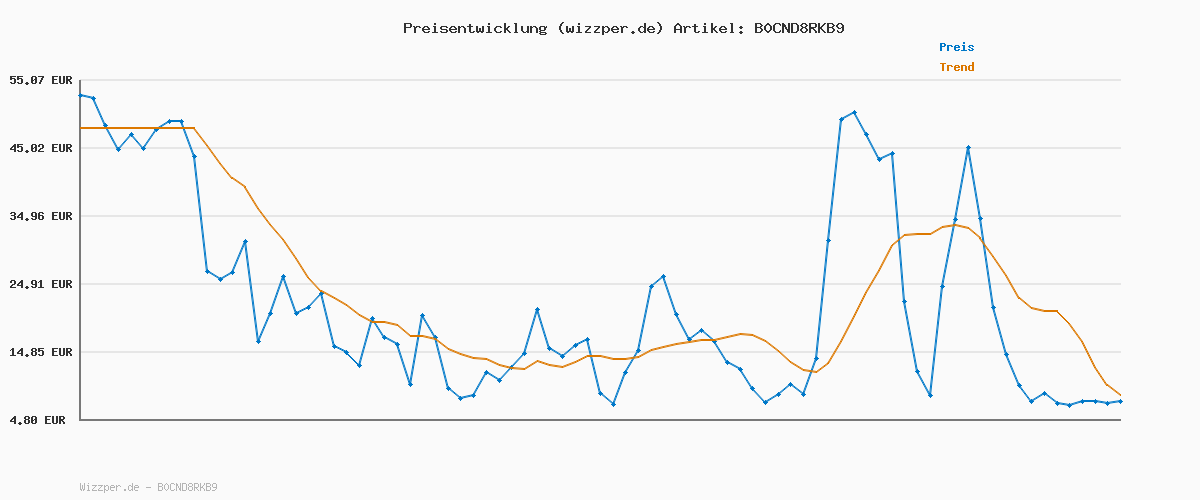This screenshot has height=500, width=1200.
Task: Click the article ID B0CND8RKB9 in title
Action: 798,28
